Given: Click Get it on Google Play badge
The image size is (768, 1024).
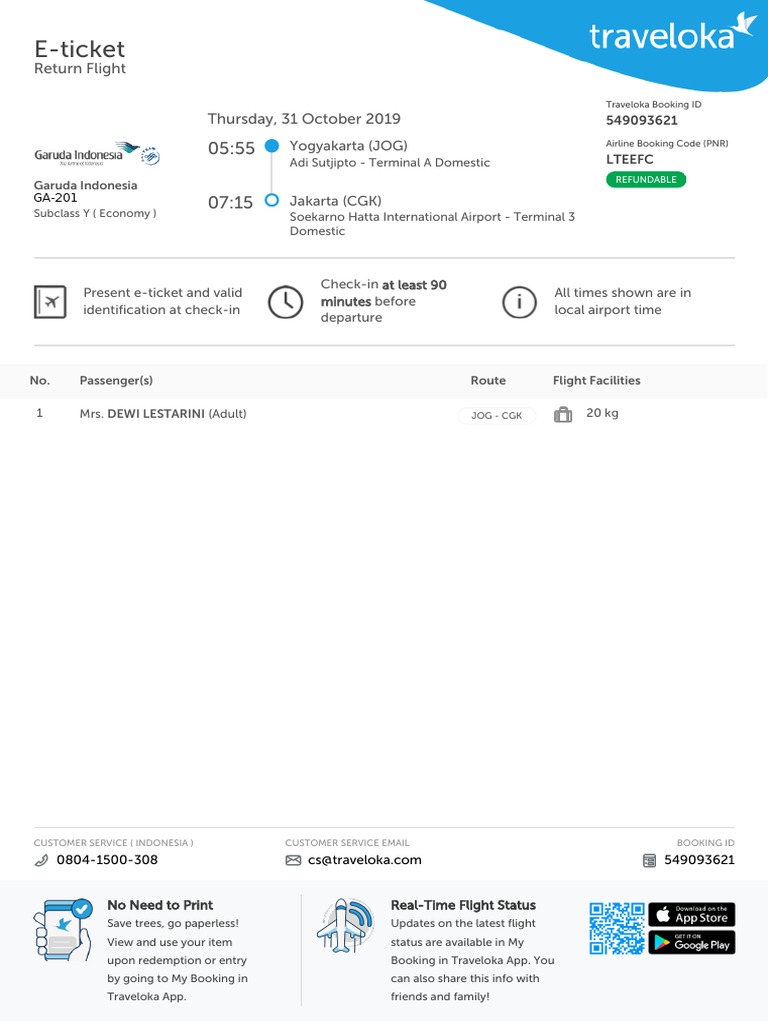Looking at the screenshot, I should (692, 942).
